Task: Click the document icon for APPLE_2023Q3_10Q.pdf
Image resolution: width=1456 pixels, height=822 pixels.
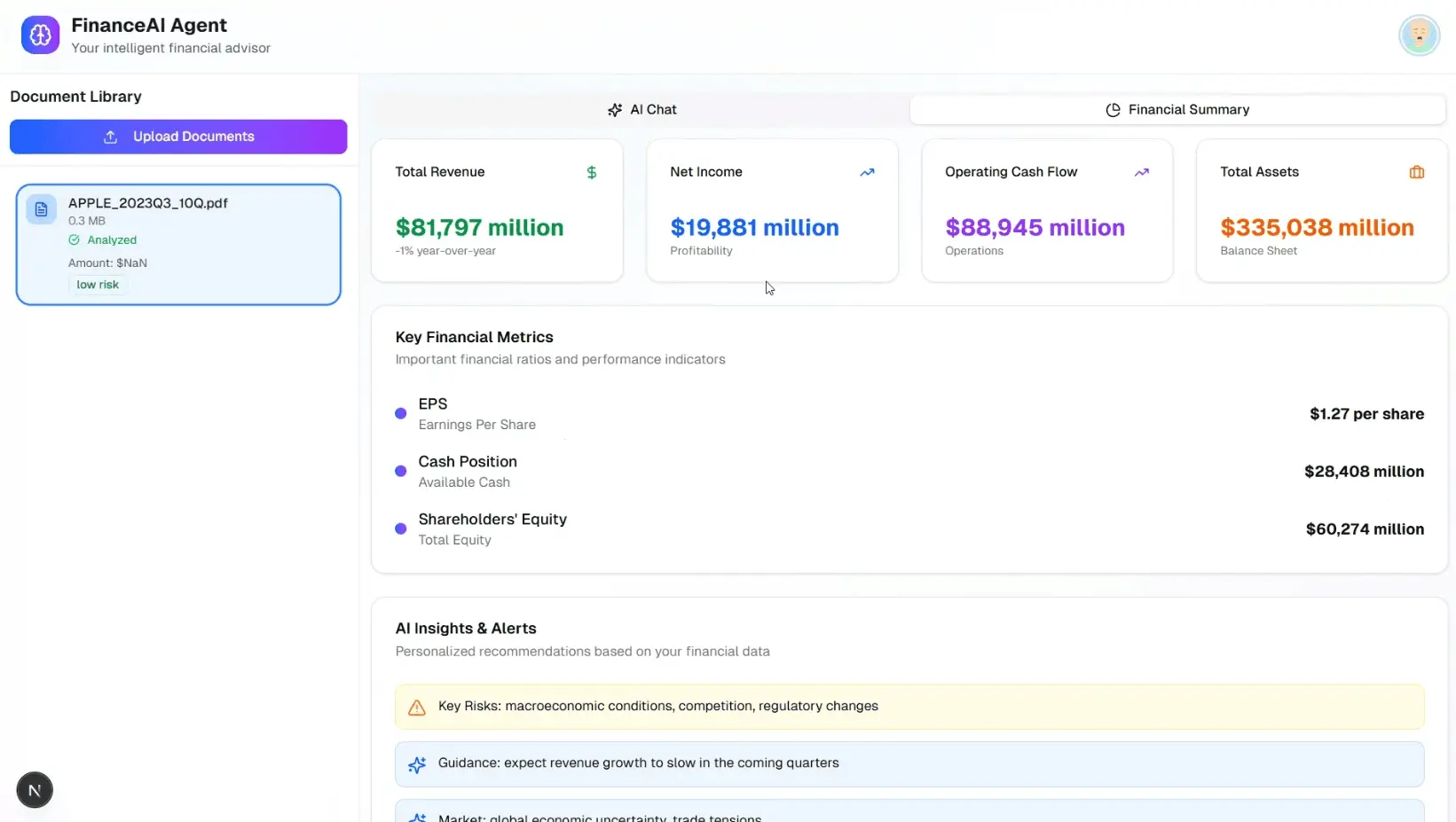Action: click(41, 209)
